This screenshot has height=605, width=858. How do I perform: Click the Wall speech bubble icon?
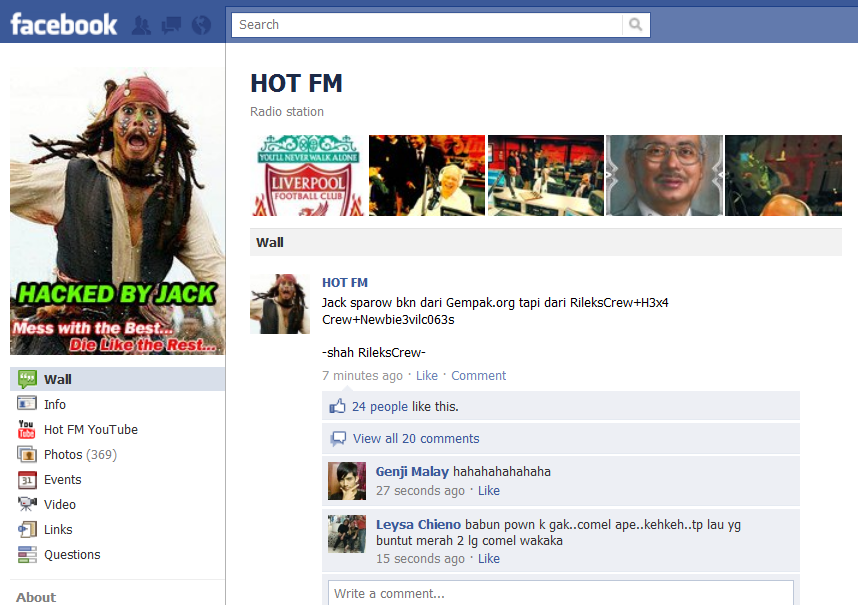pyautogui.click(x=27, y=379)
